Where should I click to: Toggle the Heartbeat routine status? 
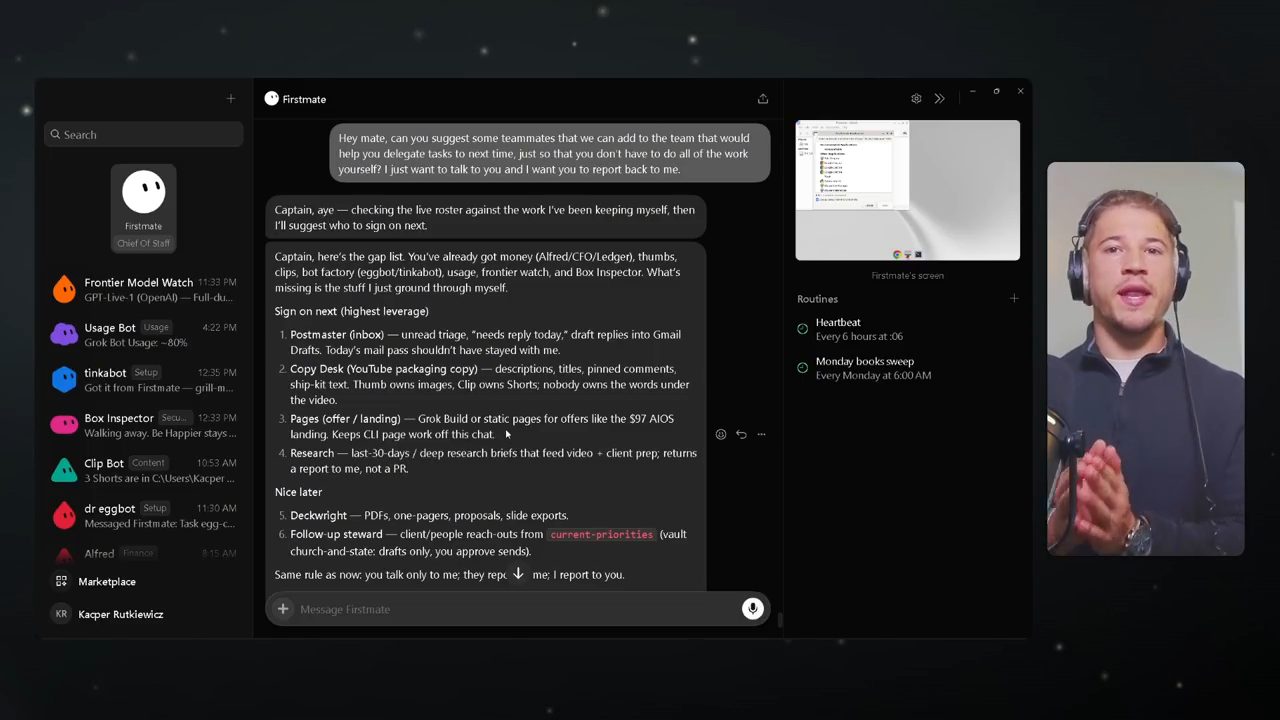click(802, 329)
